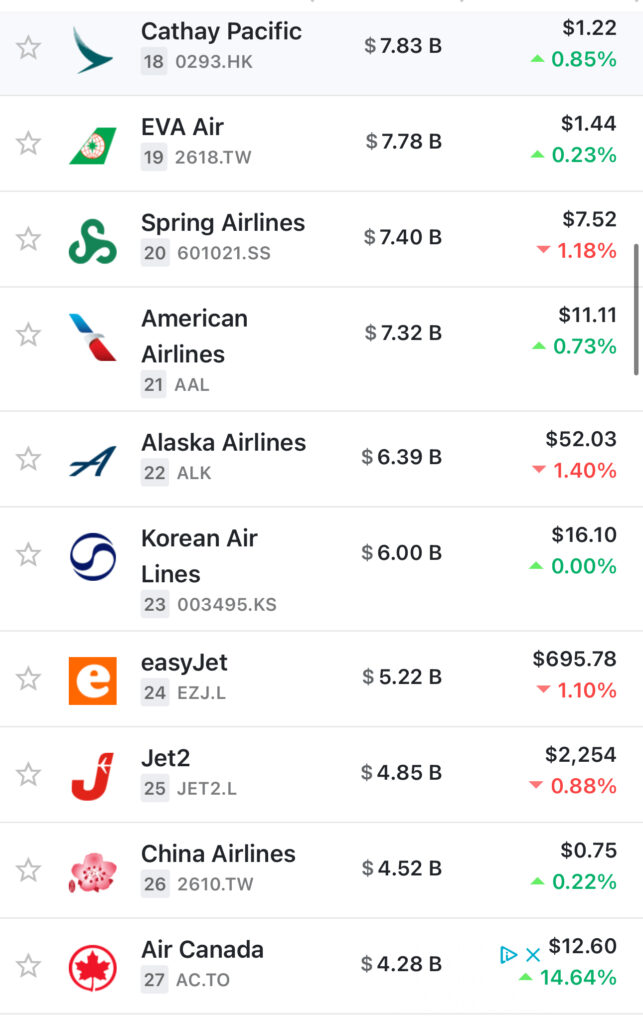The height and width of the screenshot is (1024, 643).
Task: Click the American Airlines name link
Action: click(195, 336)
